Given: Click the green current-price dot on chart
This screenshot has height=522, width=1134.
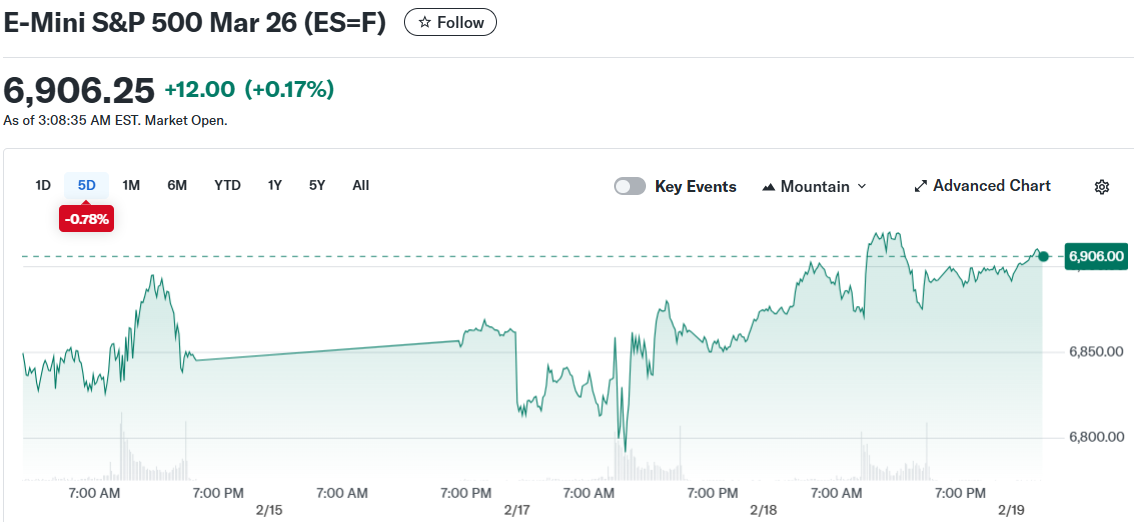Looking at the screenshot, I should click(x=1044, y=257).
